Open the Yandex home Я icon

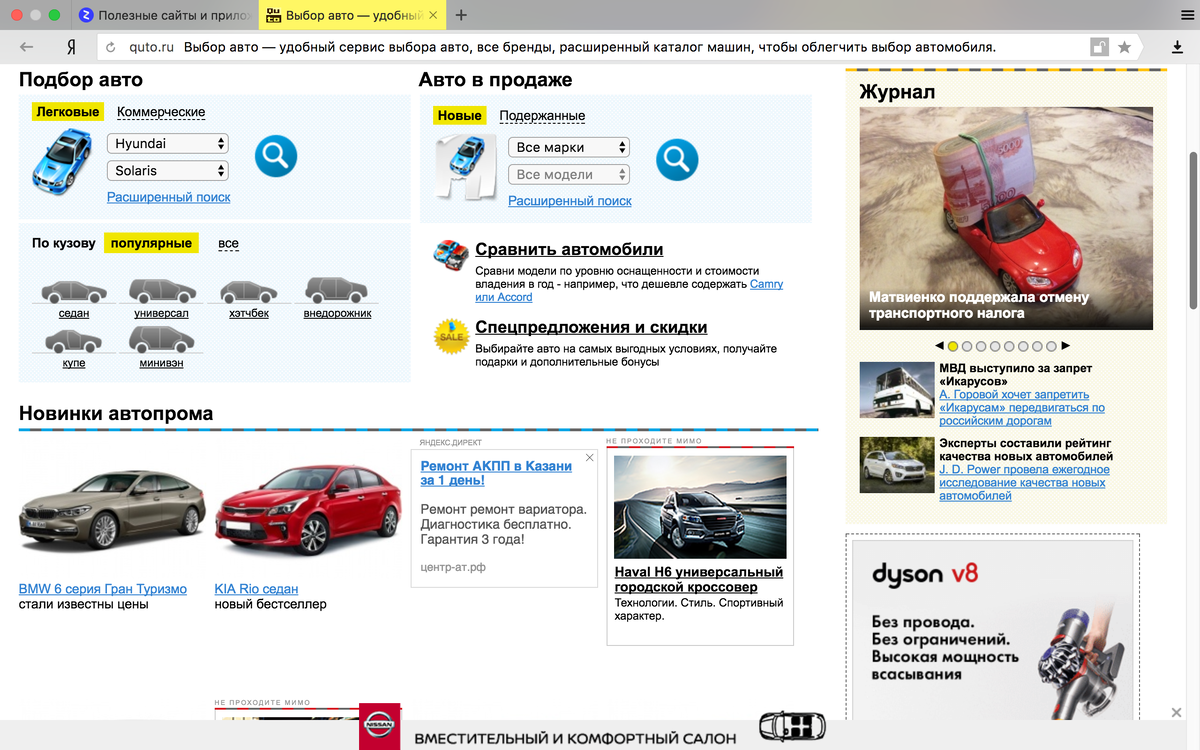coord(72,47)
